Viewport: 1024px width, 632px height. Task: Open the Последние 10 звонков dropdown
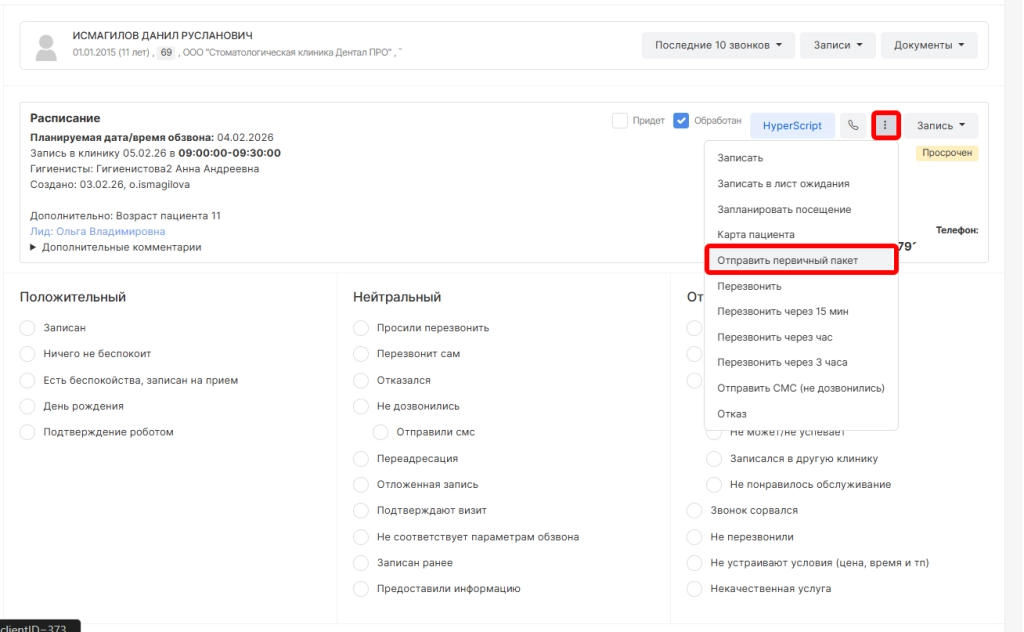718,45
